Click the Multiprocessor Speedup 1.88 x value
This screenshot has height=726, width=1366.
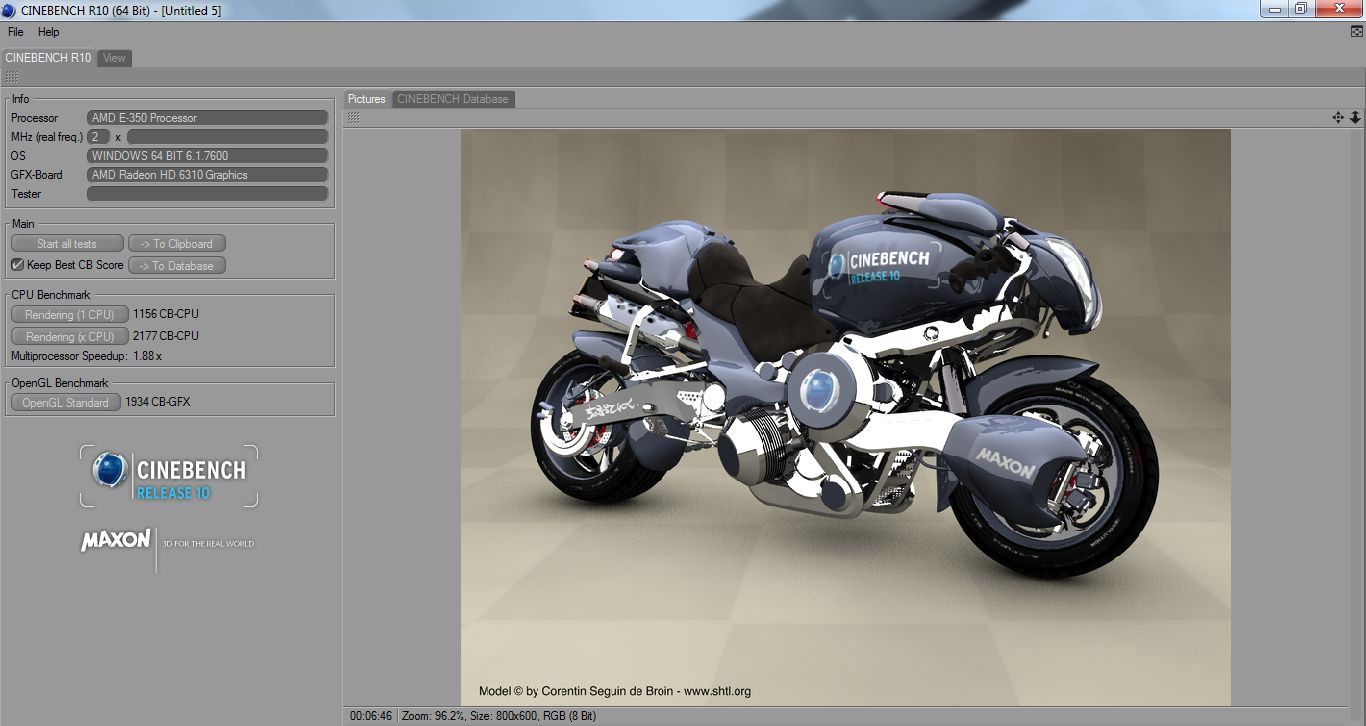148,356
